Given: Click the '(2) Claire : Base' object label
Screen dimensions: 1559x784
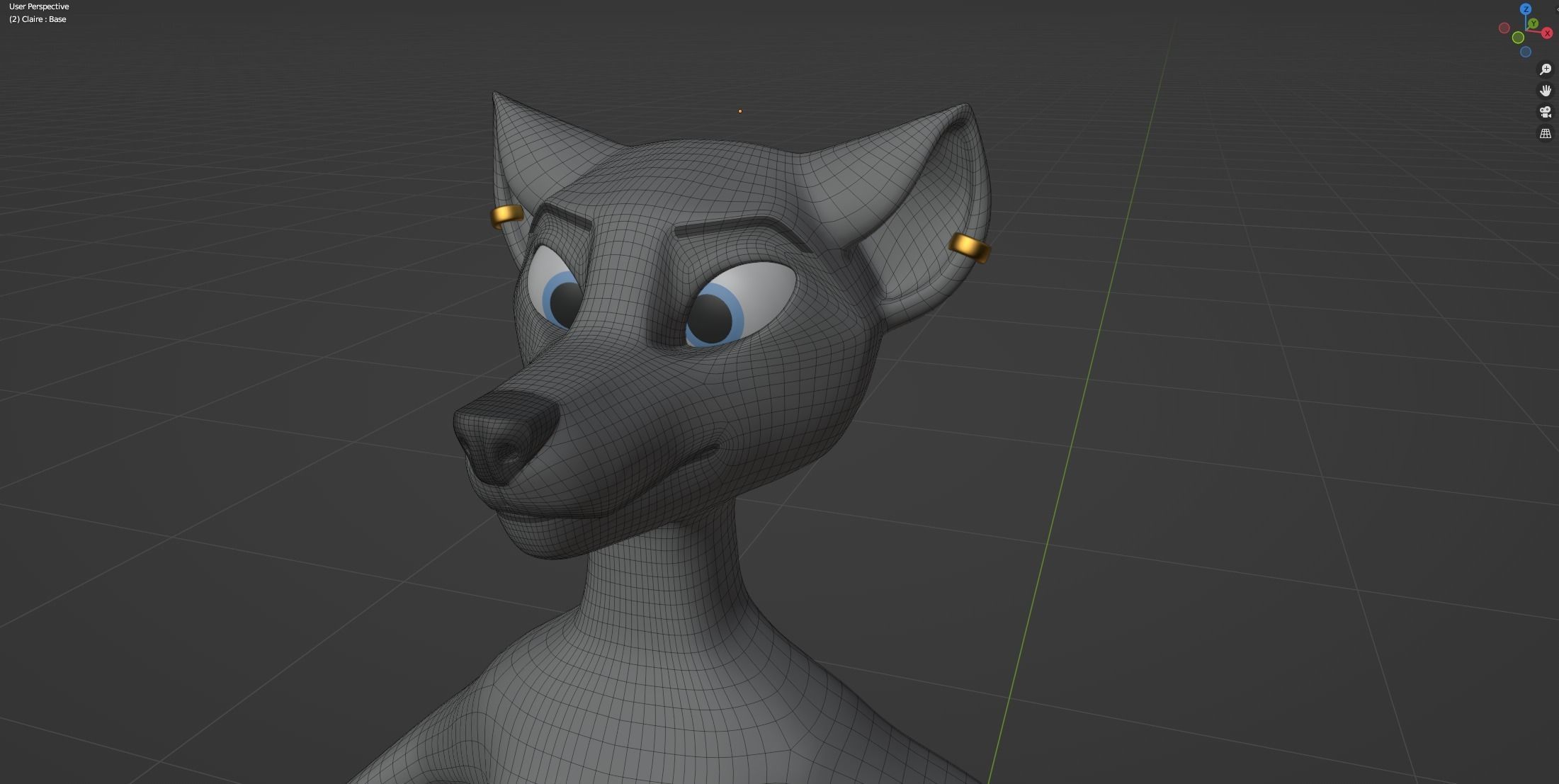Looking at the screenshot, I should pos(38,19).
